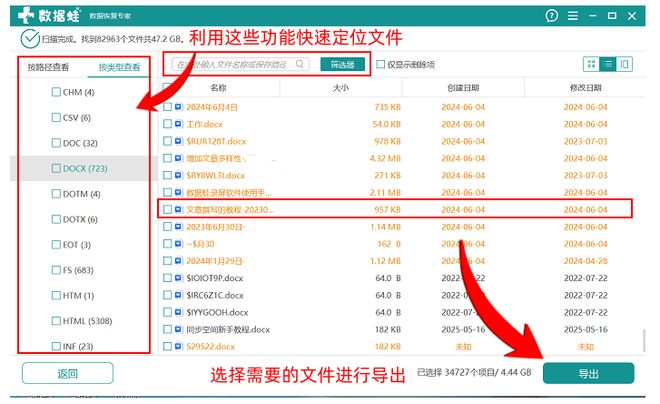Check the DOC (32) type checkbox
The image size is (660, 404).
[x=56, y=143]
